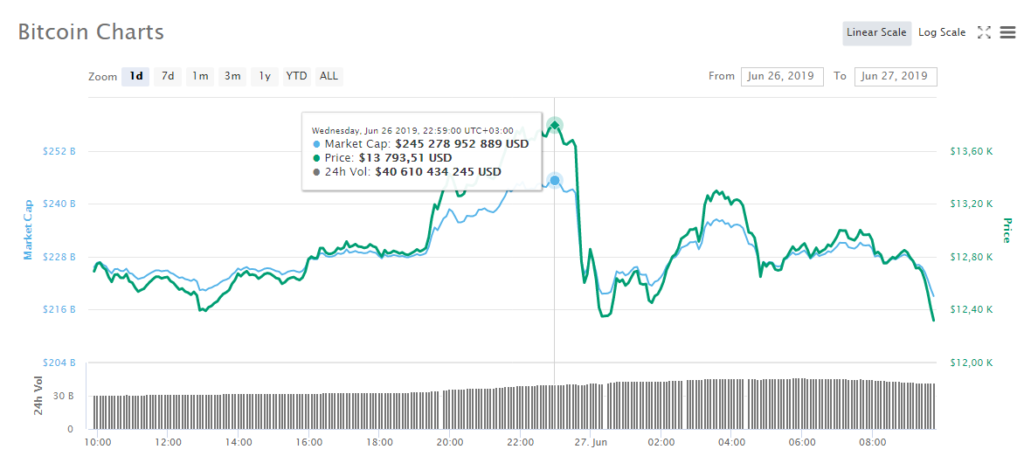The image size is (1024, 470).
Task: Select the ALL zoom range
Action: (x=328, y=76)
